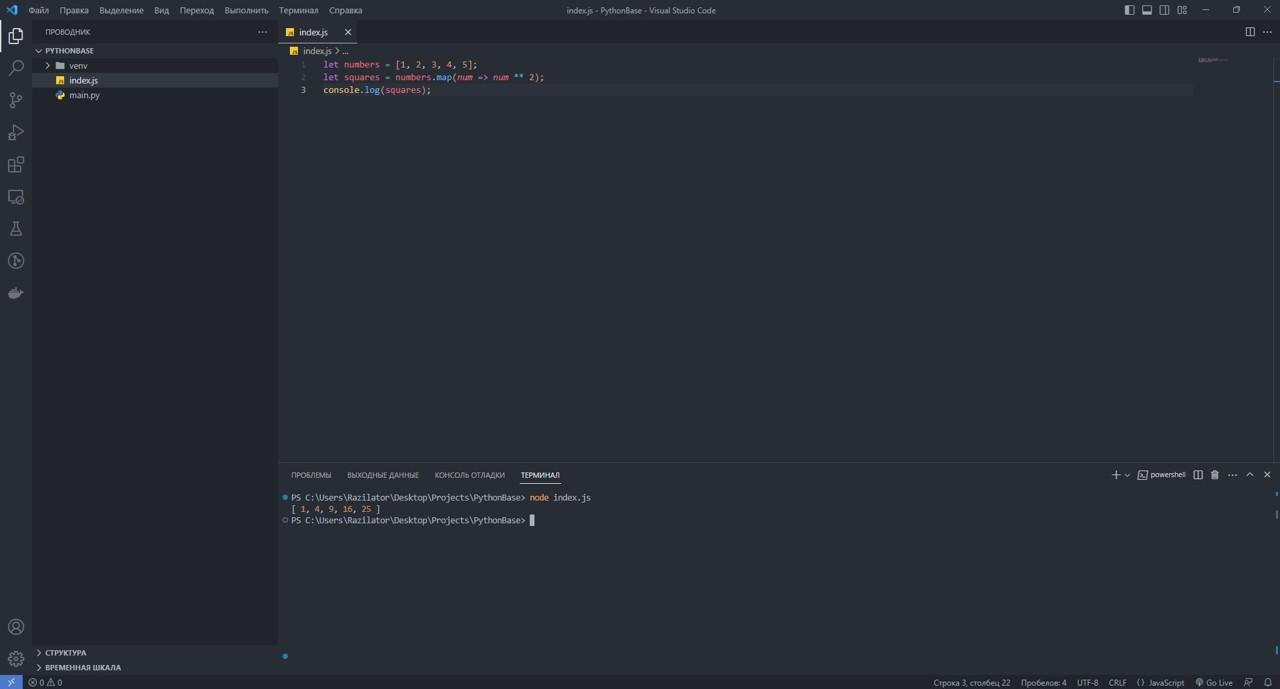Open the Manage gear icon
The image size is (1280, 689).
16,659
